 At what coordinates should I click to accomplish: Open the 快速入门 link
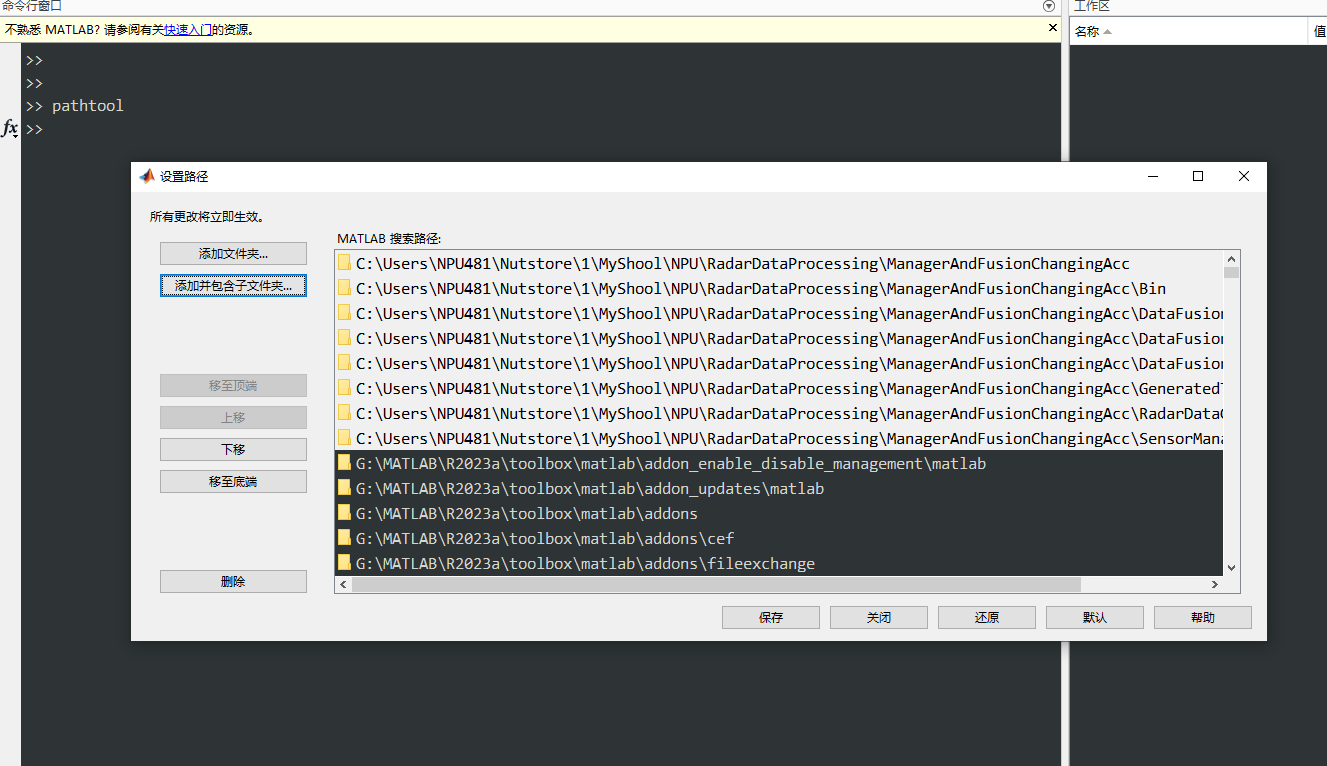[x=187, y=30]
